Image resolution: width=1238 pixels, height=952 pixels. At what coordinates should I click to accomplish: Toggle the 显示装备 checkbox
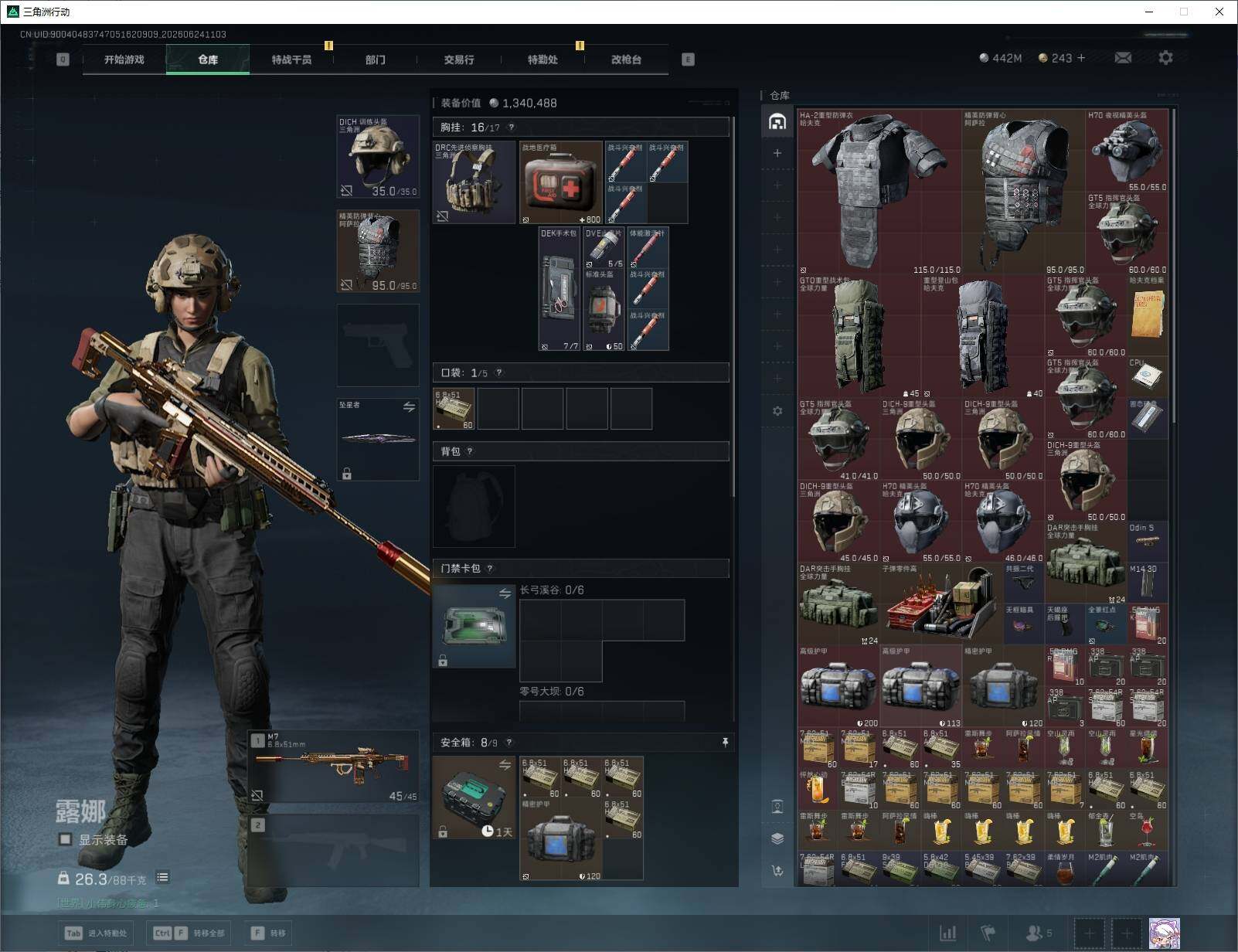[66, 839]
